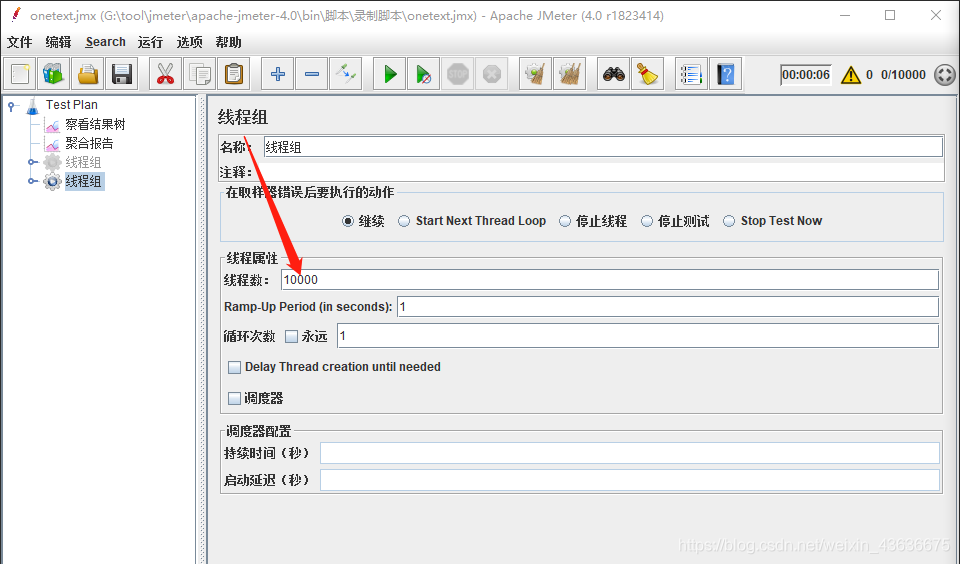Open the Search menu
960x564 pixels.
point(105,42)
